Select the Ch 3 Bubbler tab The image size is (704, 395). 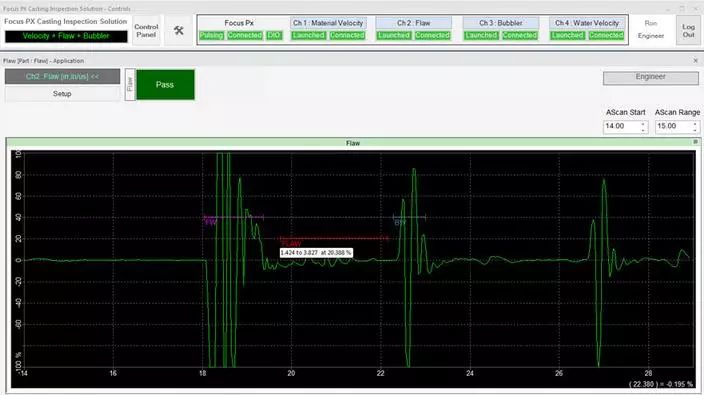coord(501,23)
